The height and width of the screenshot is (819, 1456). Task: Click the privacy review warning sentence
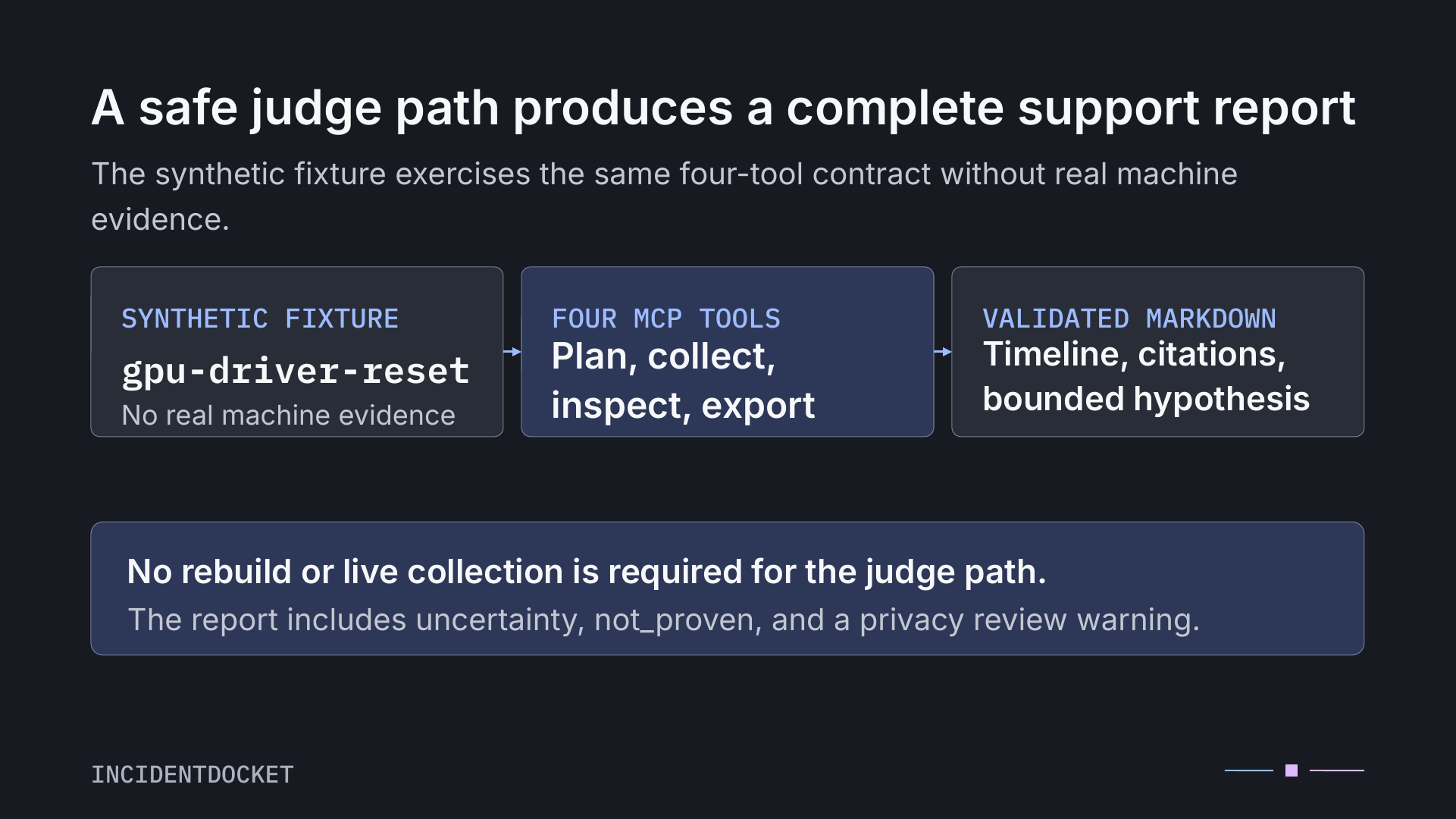pyautogui.click(x=664, y=620)
